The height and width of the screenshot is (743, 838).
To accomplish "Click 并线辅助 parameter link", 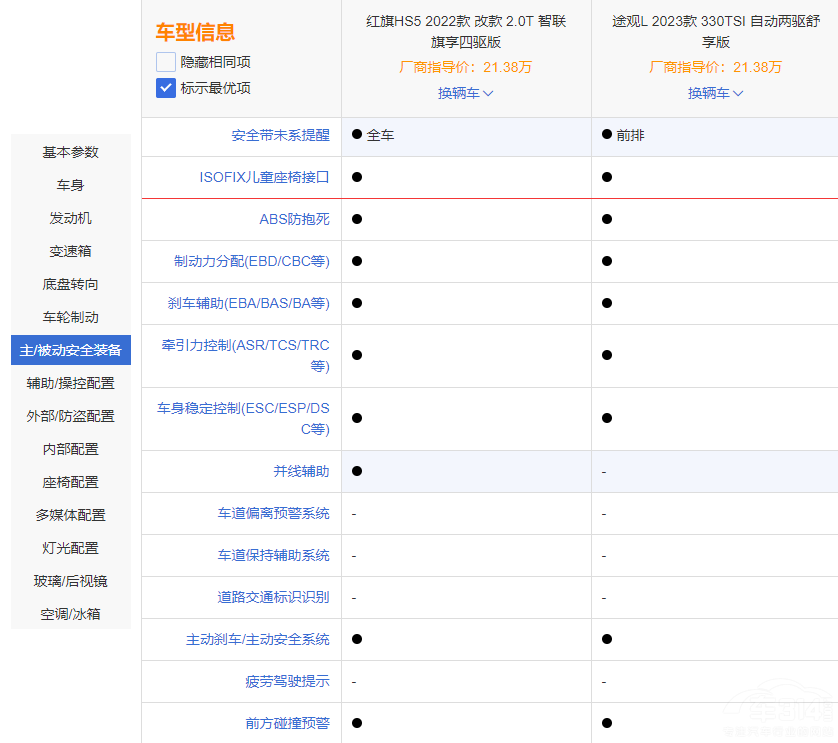I will [x=301, y=471].
